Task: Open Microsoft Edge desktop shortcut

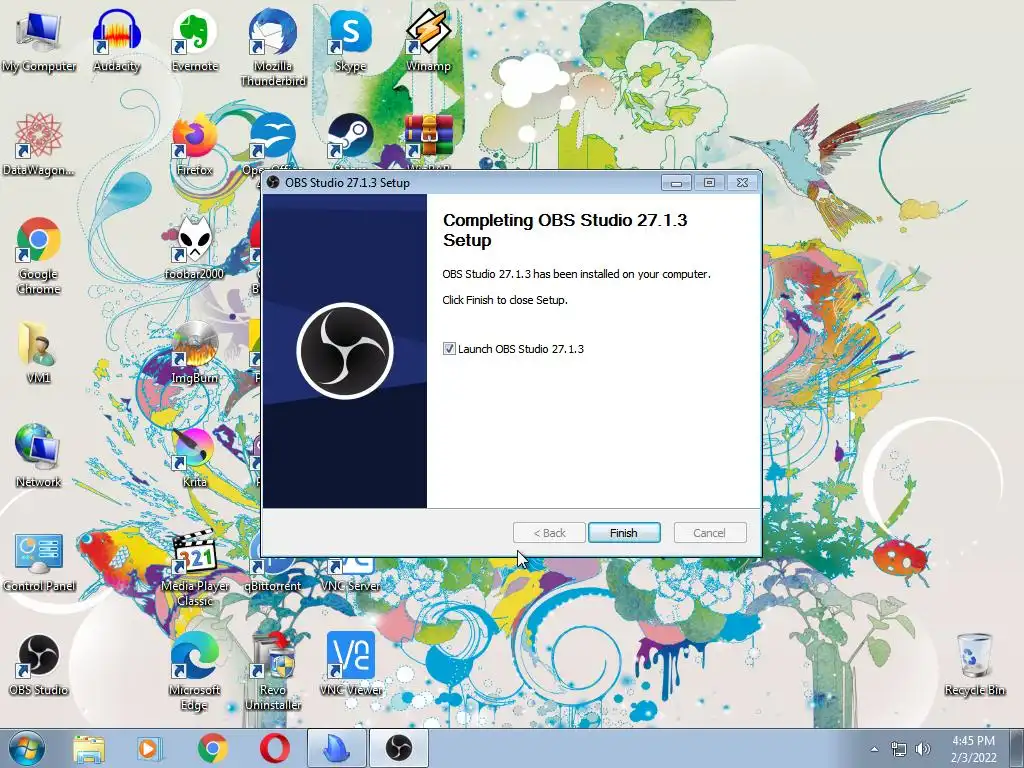Action: [194, 672]
